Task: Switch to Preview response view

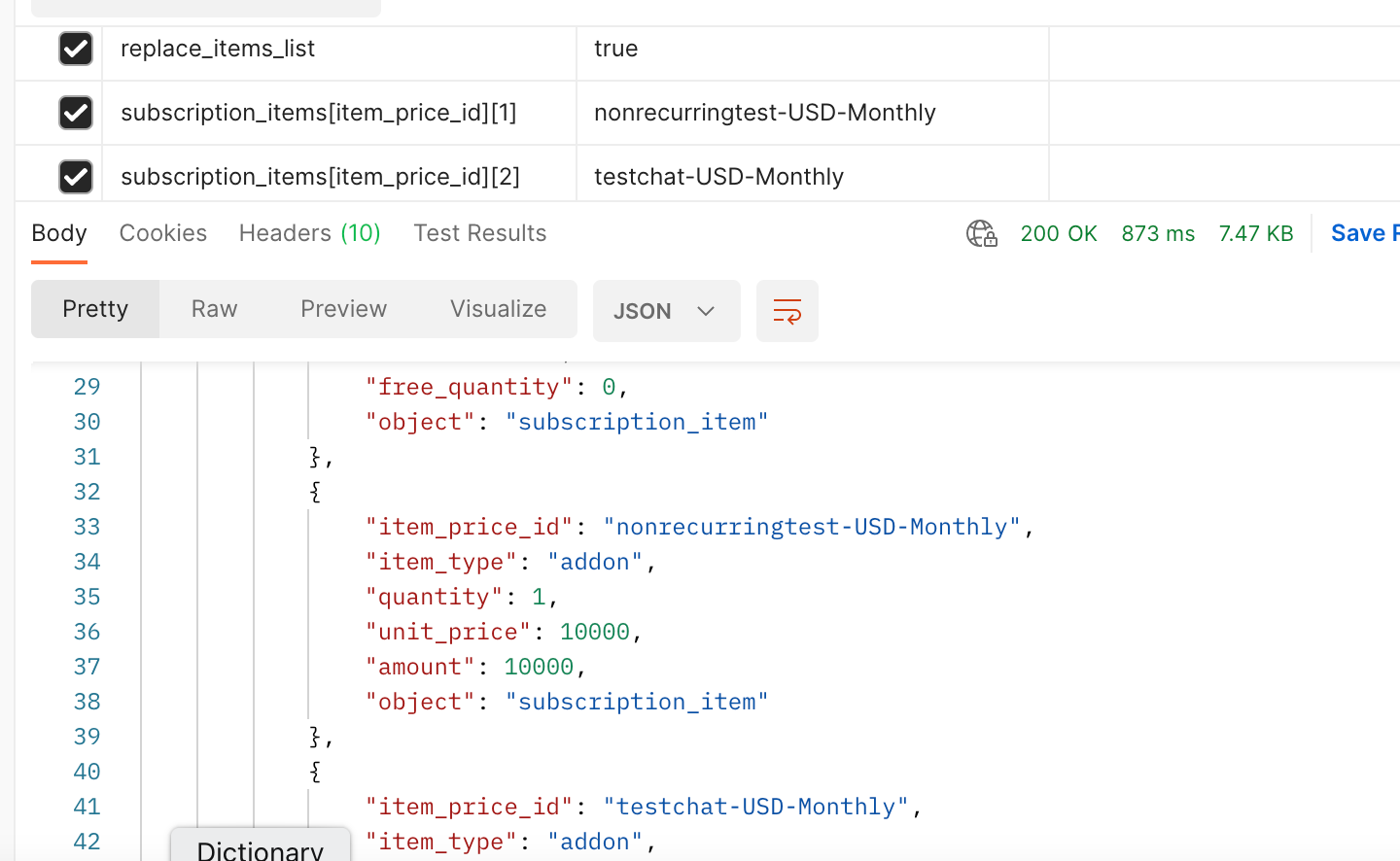Action: (x=343, y=309)
